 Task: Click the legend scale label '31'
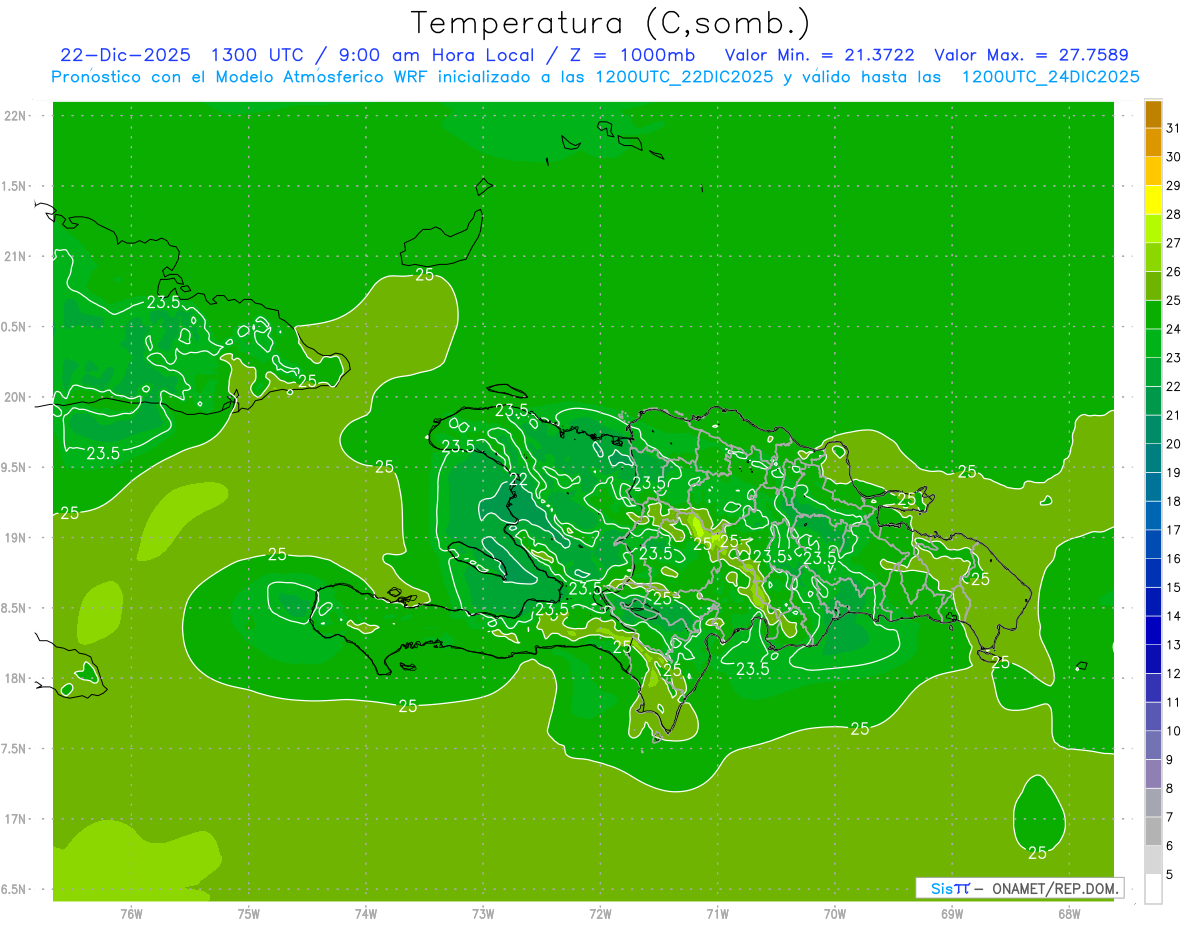(x=1174, y=128)
